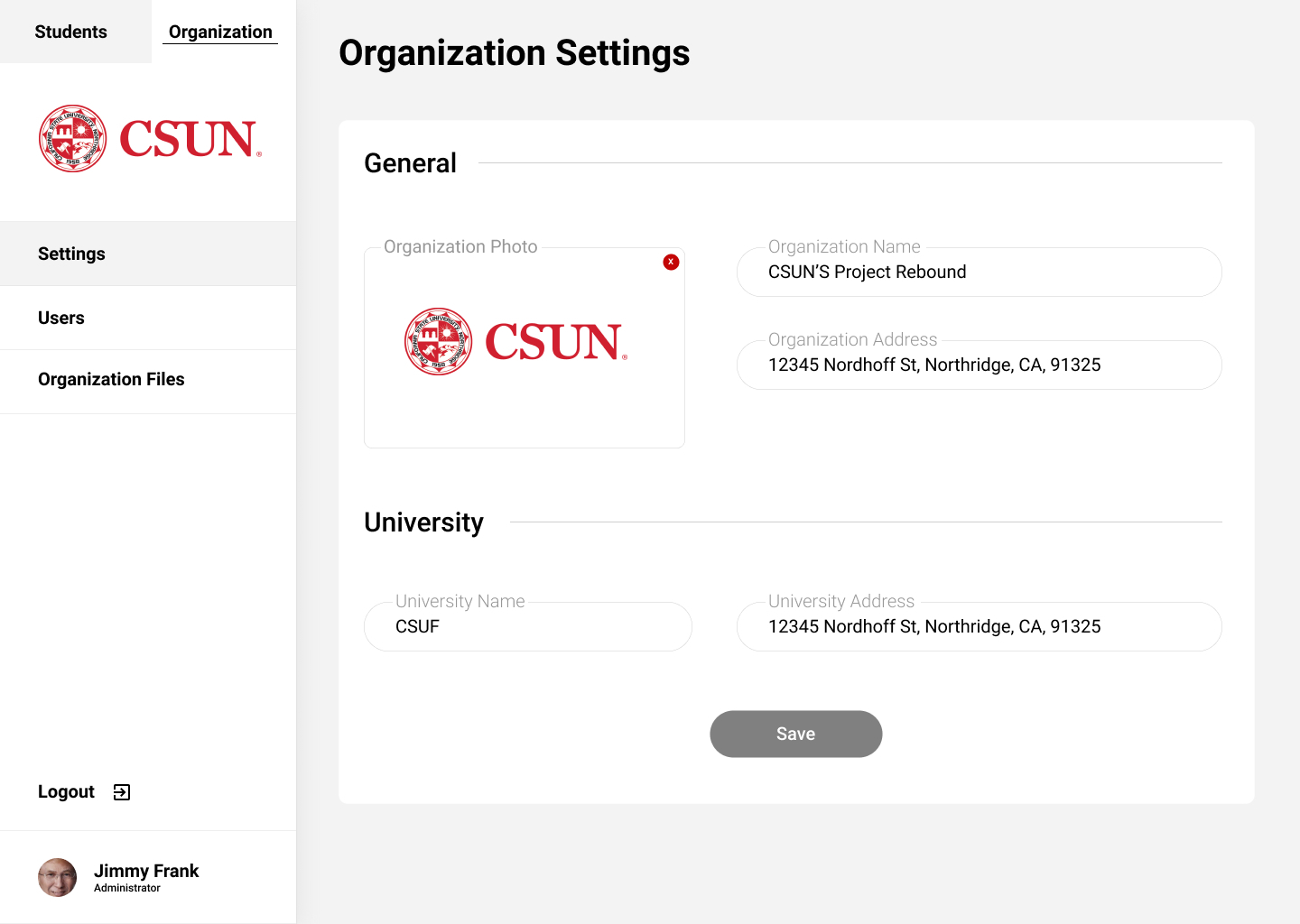
Task: Go to Users in the sidebar
Action: pos(148,318)
